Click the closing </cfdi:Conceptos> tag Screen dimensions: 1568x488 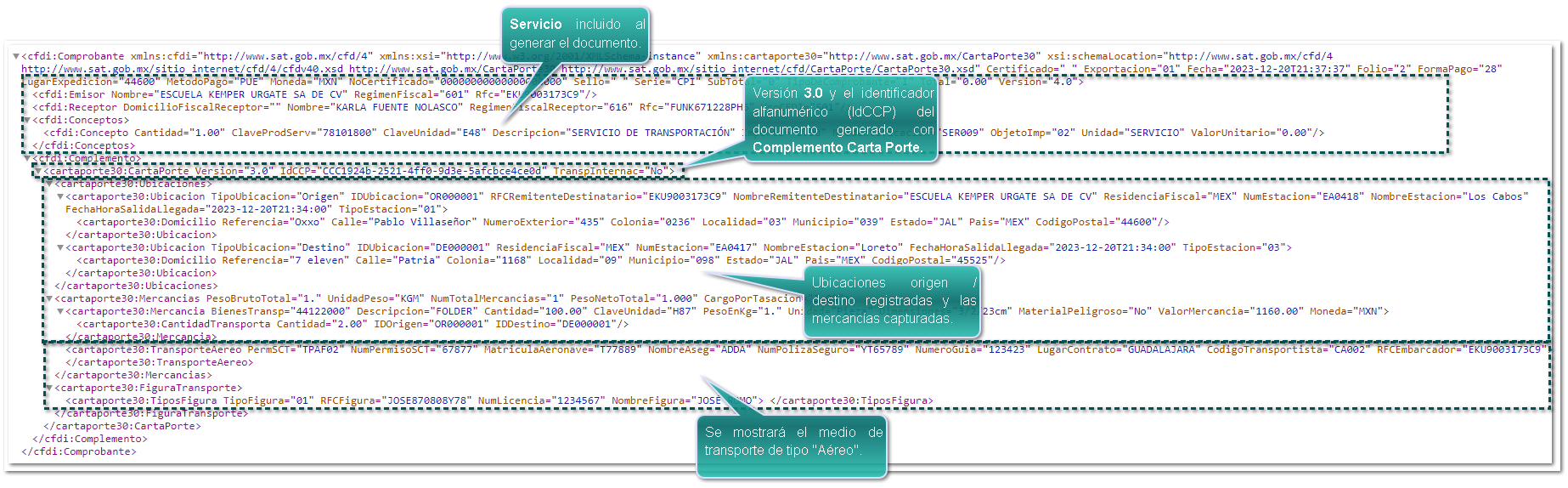(x=84, y=145)
